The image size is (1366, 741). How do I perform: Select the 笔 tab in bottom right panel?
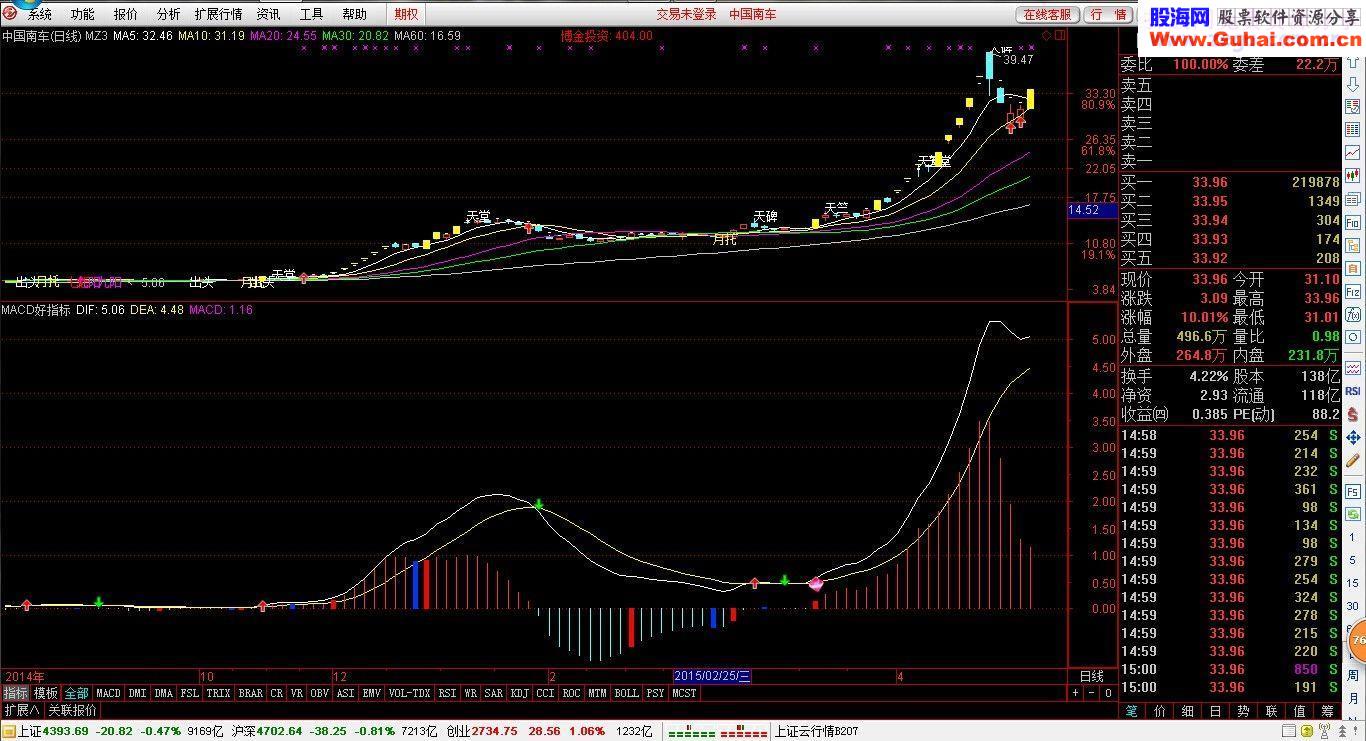pyautogui.click(x=1131, y=711)
